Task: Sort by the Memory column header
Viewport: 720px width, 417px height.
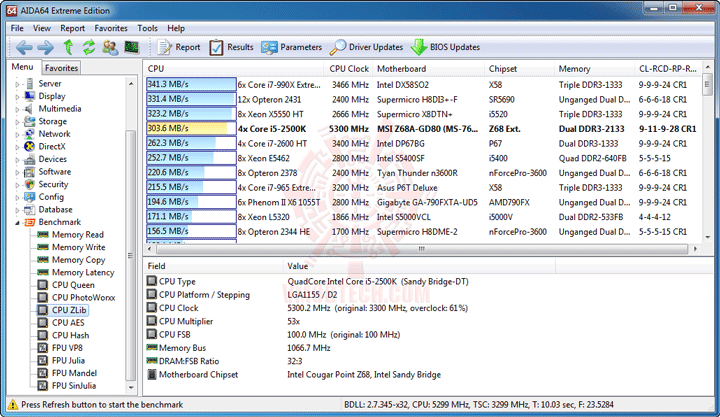Action: click(x=594, y=68)
